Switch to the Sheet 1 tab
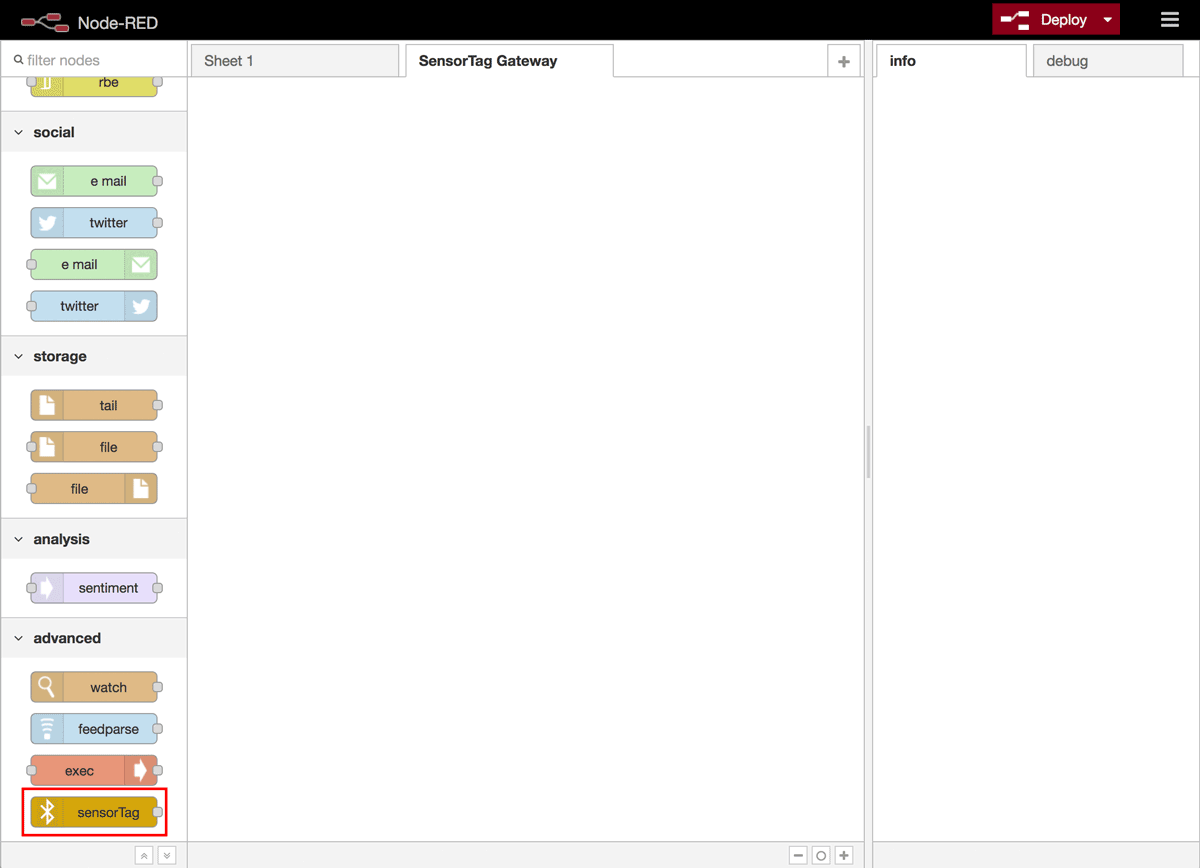This screenshot has height=868, width=1200. coord(295,61)
